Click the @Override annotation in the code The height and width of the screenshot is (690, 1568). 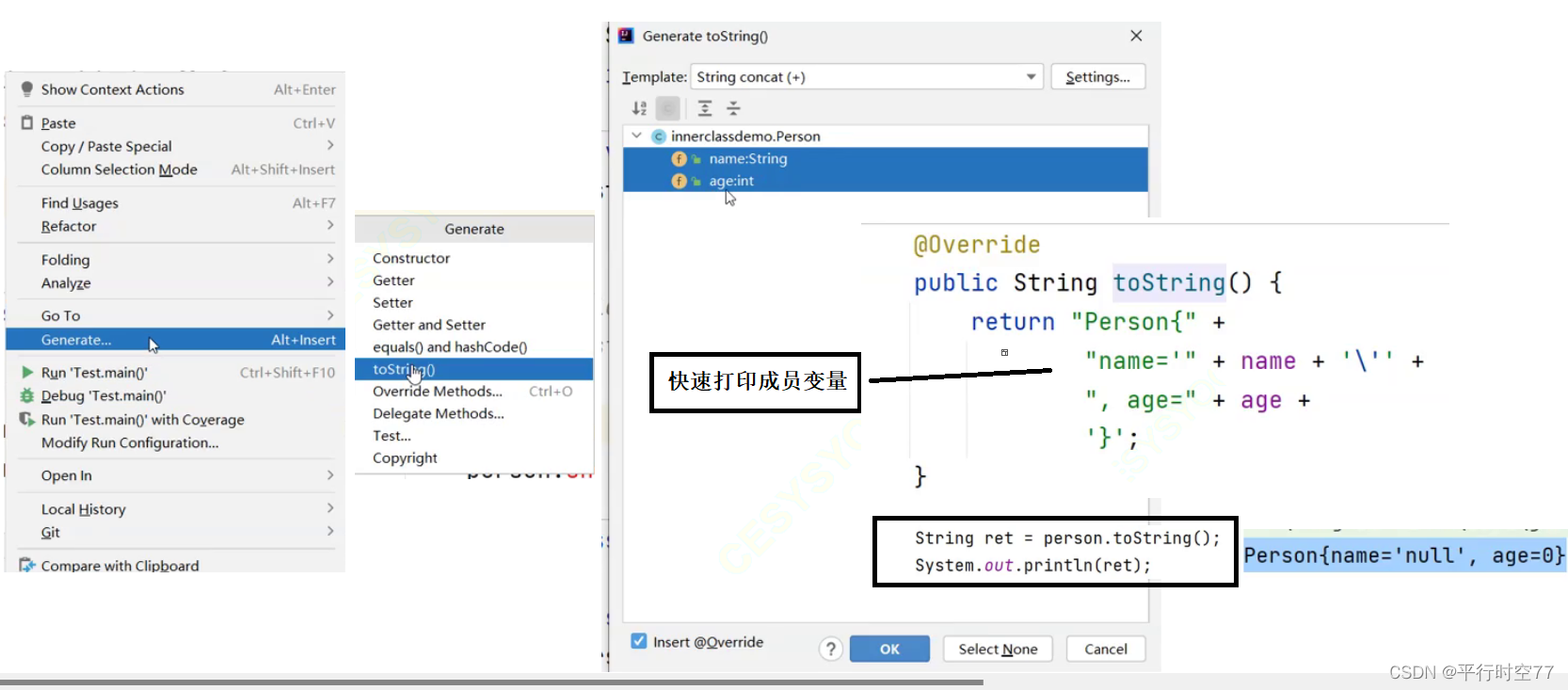pos(977,245)
